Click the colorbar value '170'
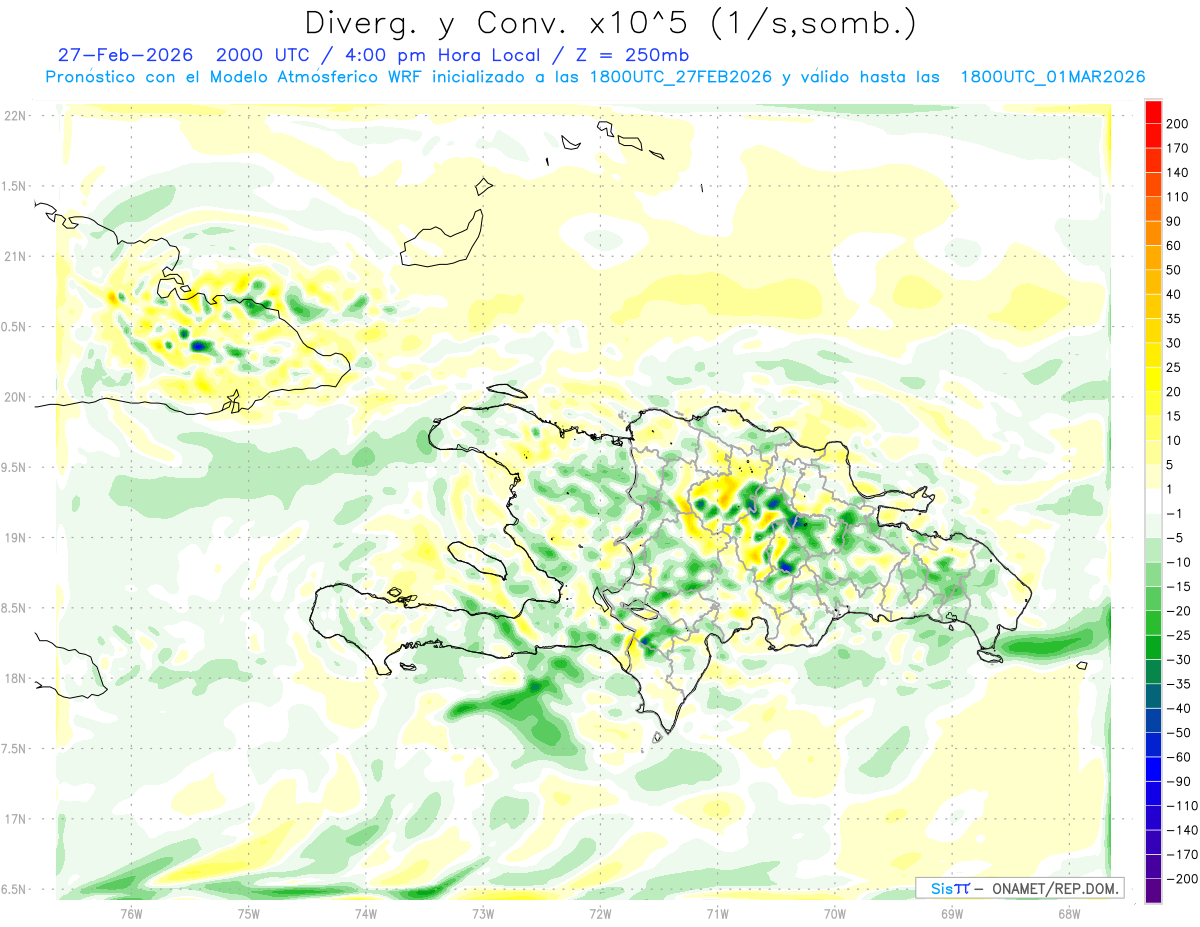 (1178, 148)
